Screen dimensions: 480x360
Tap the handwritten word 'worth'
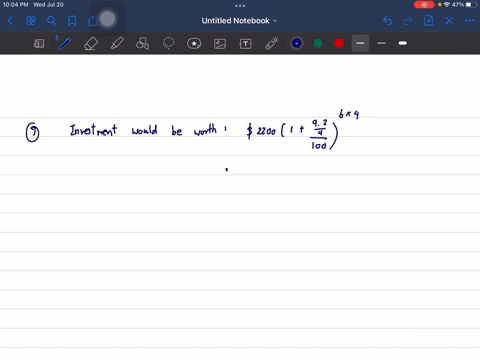click(x=205, y=130)
